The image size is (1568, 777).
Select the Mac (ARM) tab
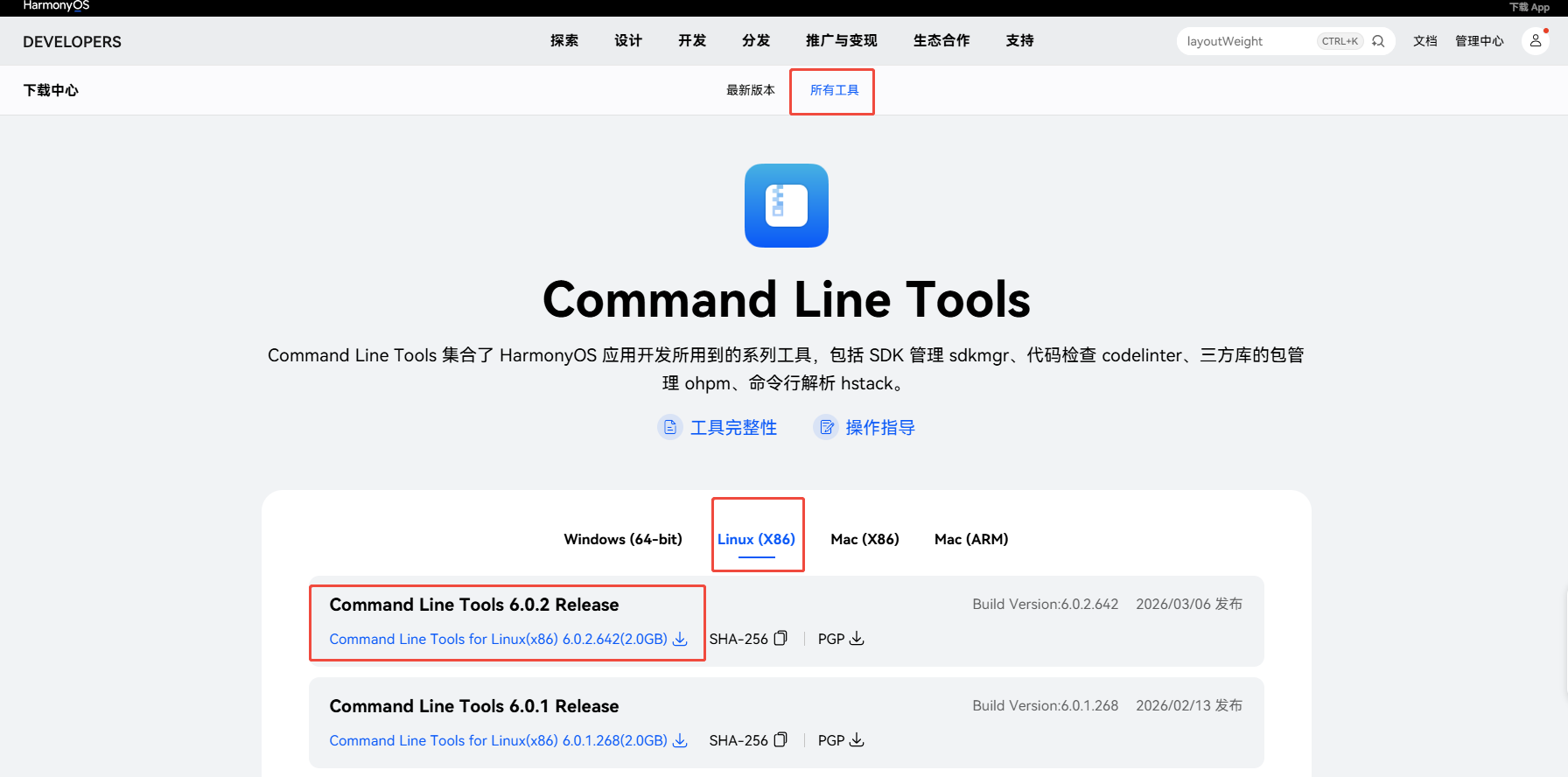coord(971,539)
